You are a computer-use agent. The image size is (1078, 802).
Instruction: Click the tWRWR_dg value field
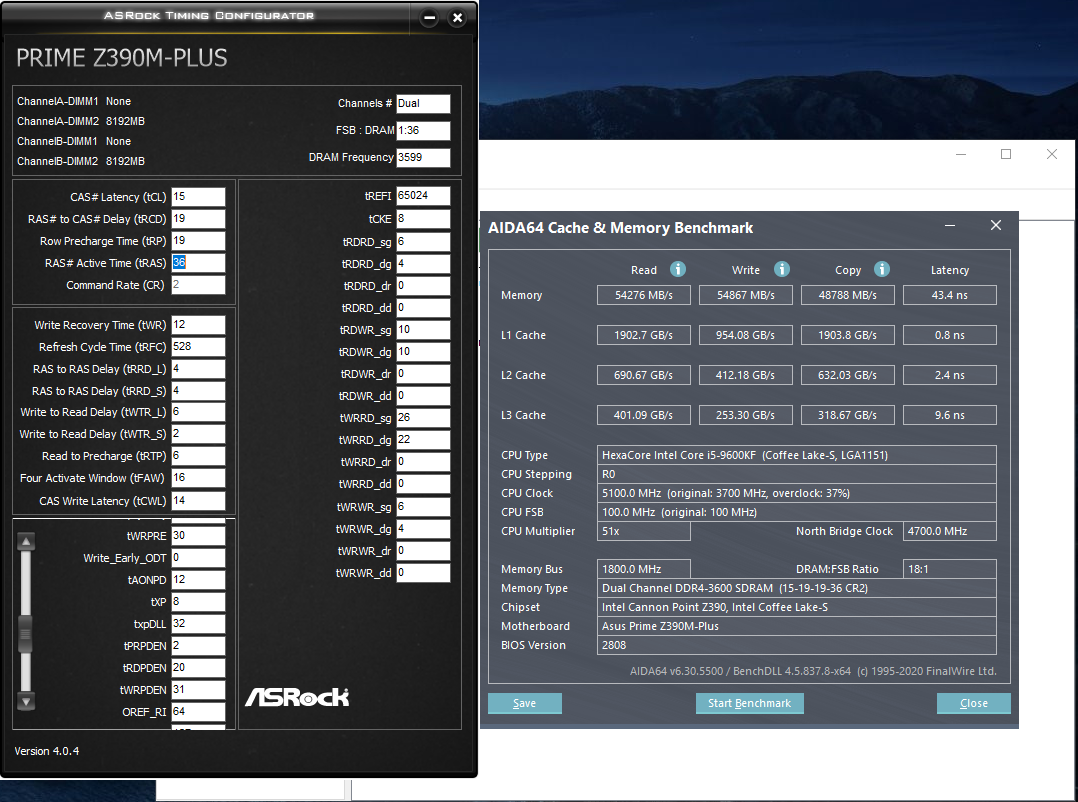point(423,528)
